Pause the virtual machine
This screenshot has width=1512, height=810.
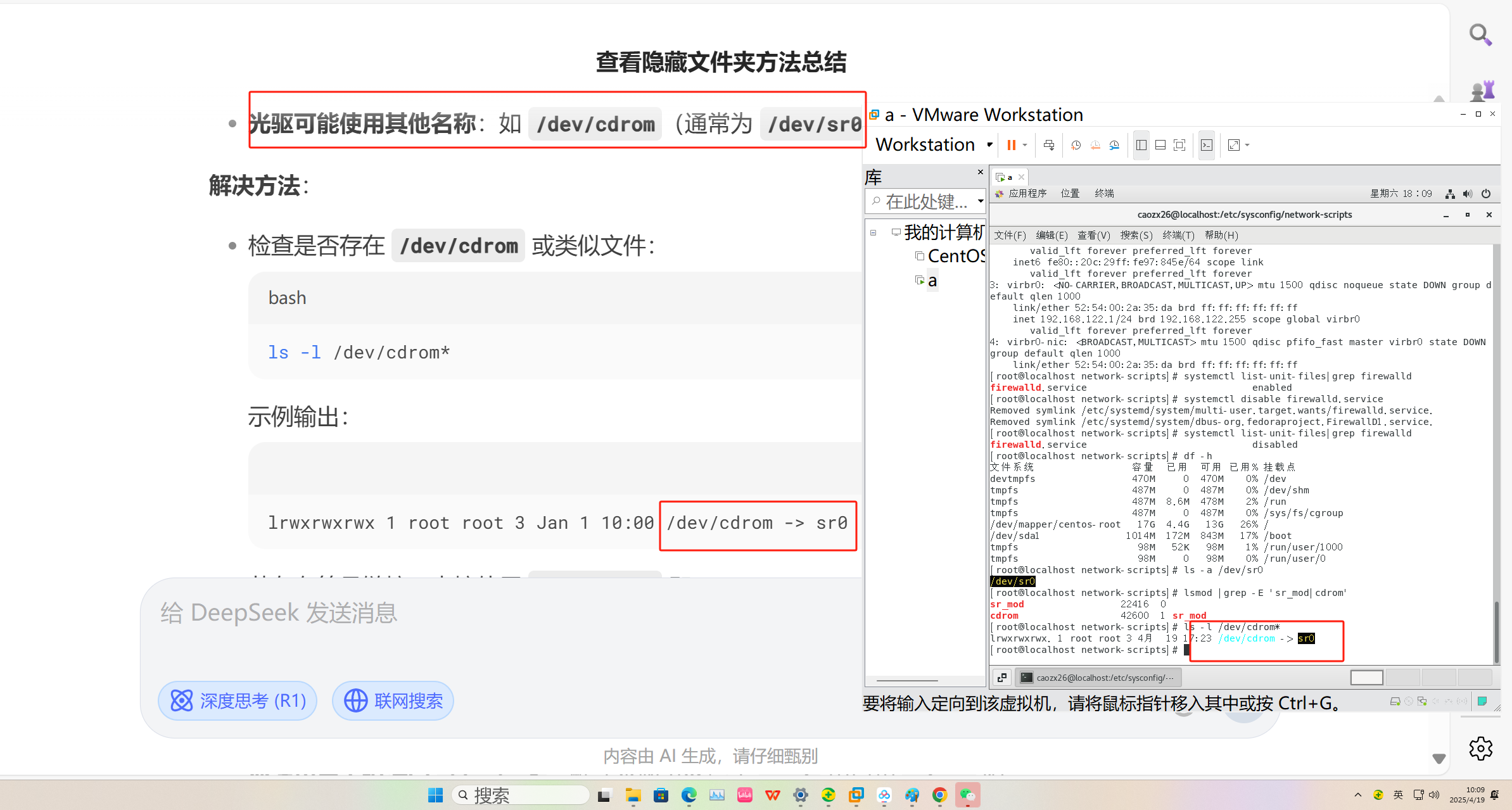(1011, 145)
